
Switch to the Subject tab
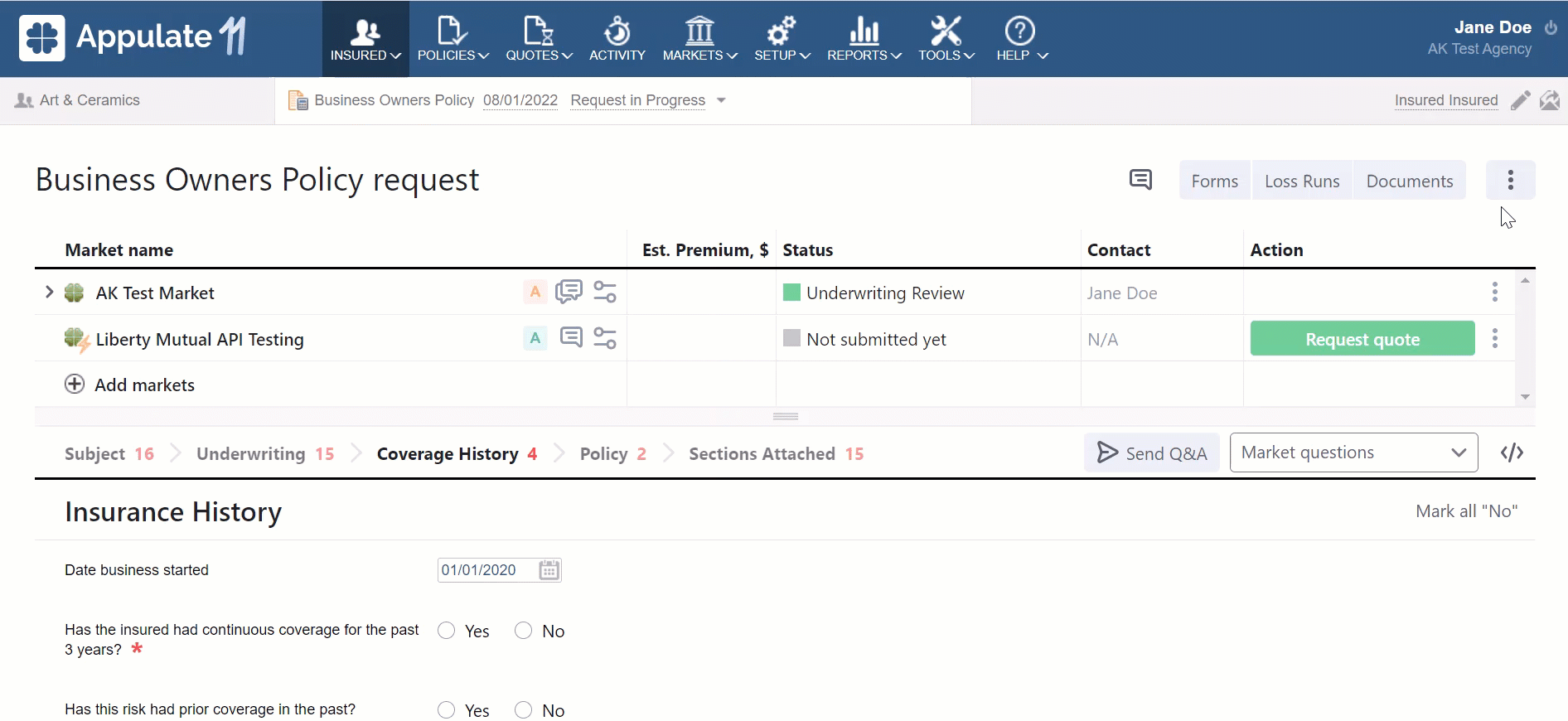point(109,454)
